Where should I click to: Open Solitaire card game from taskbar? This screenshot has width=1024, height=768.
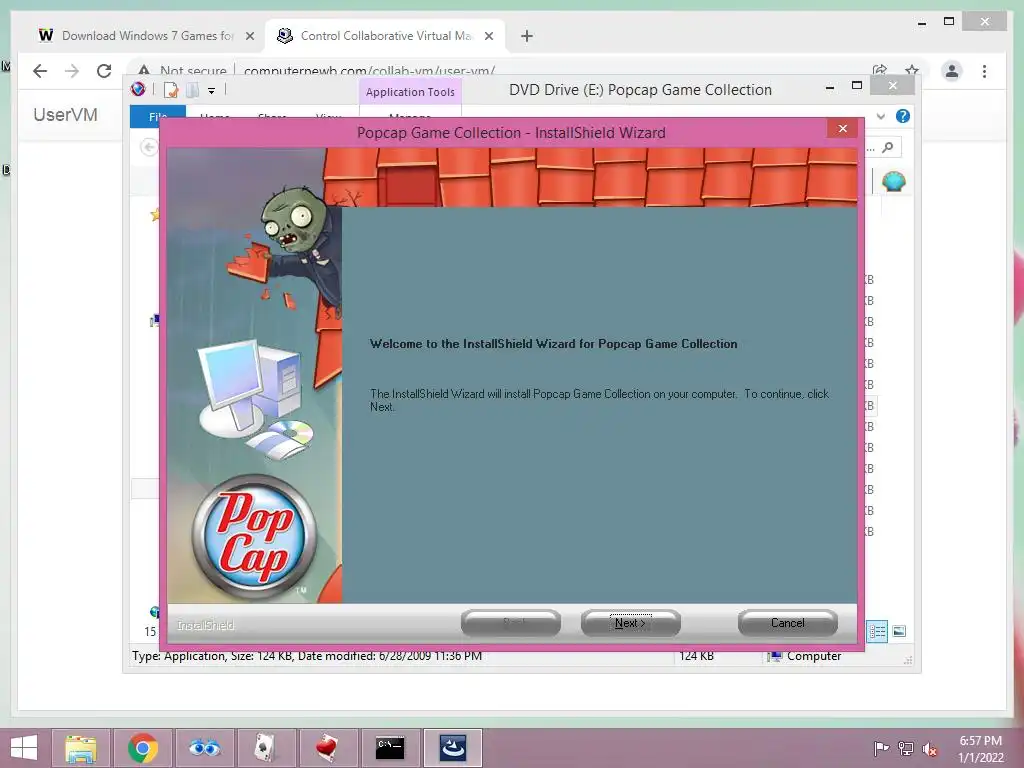pyautogui.click(x=266, y=748)
